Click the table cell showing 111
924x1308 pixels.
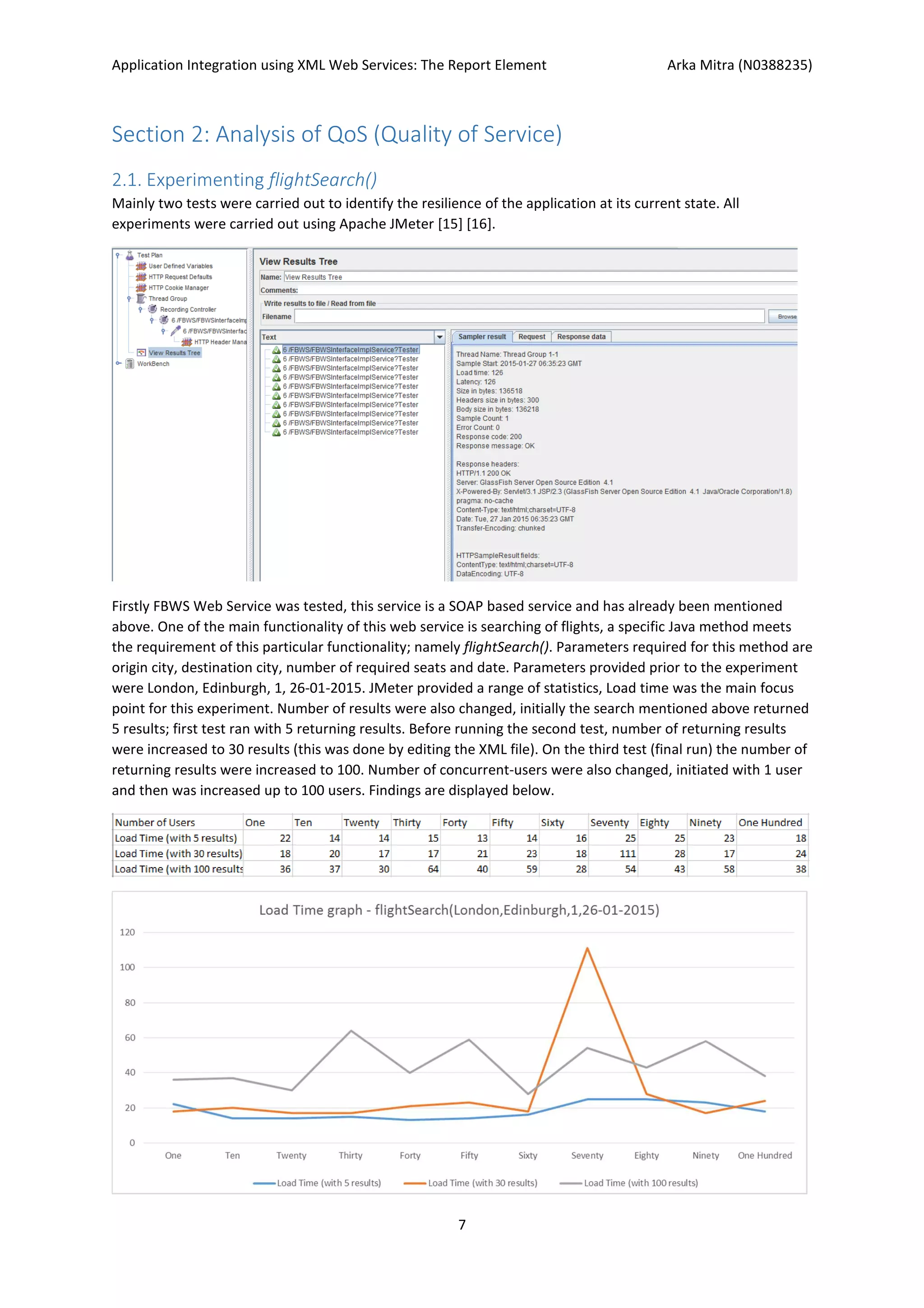[x=628, y=853]
